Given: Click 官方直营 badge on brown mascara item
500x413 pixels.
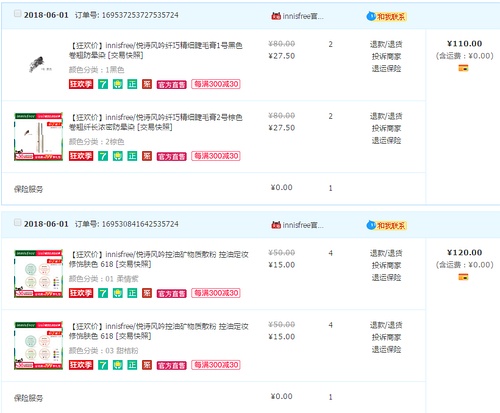Looking at the screenshot, I should 171,156.
